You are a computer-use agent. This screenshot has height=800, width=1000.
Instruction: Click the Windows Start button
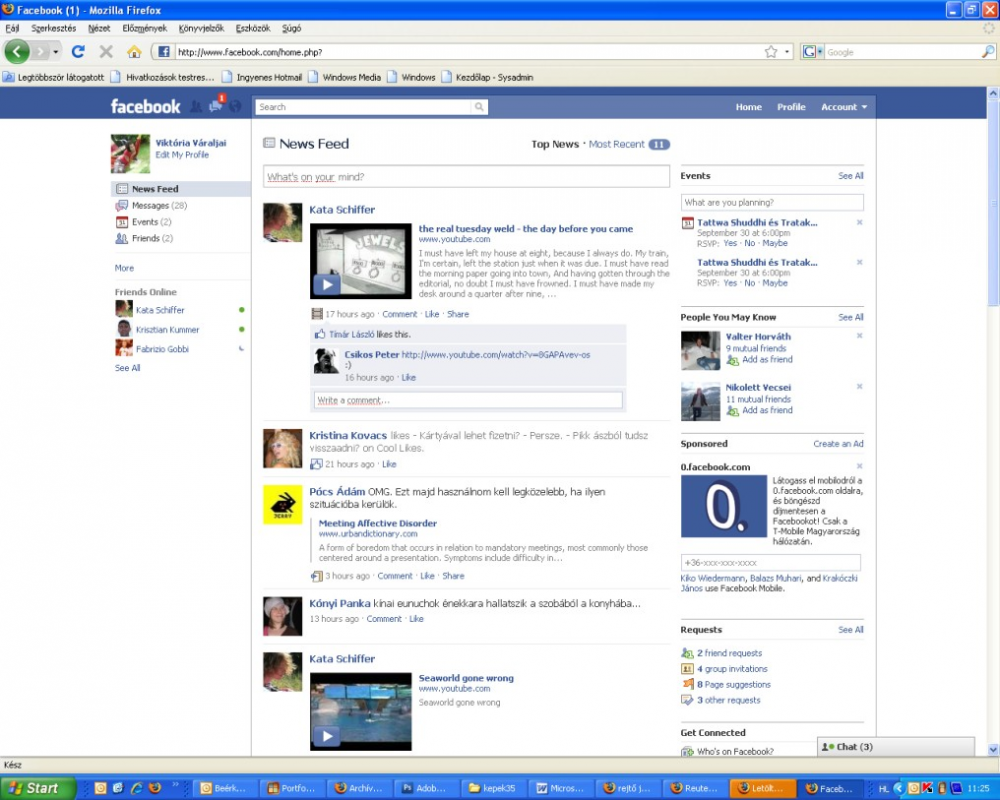(x=37, y=788)
